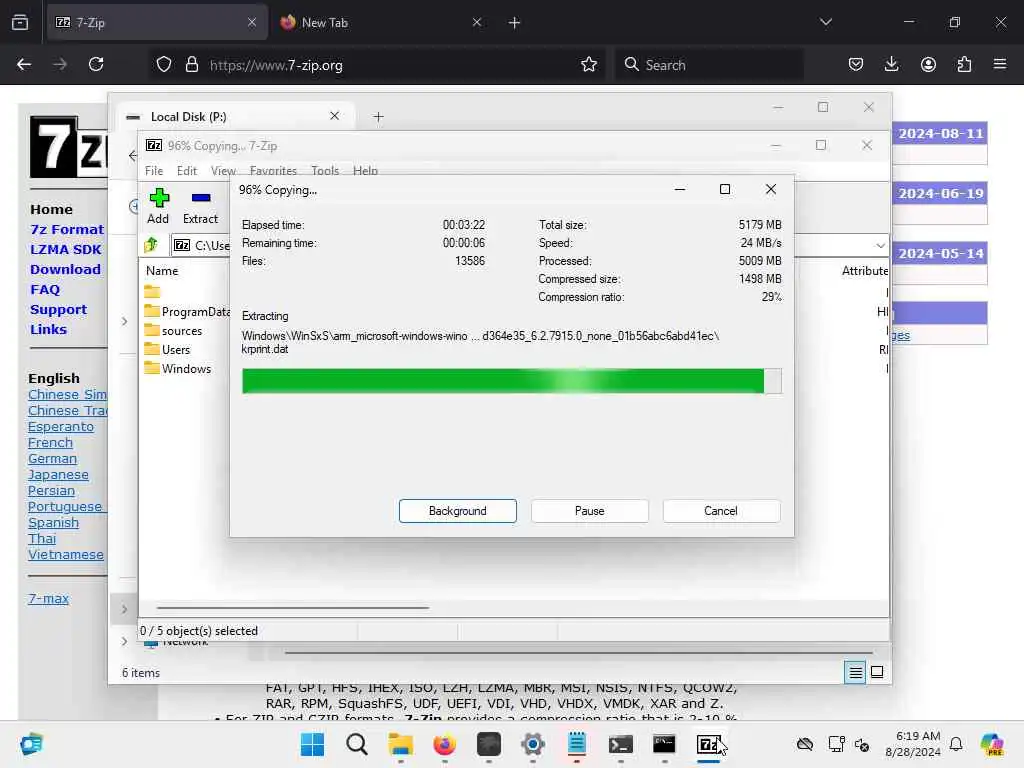Open the French language link
This screenshot has height=768, width=1024.
tap(50, 443)
